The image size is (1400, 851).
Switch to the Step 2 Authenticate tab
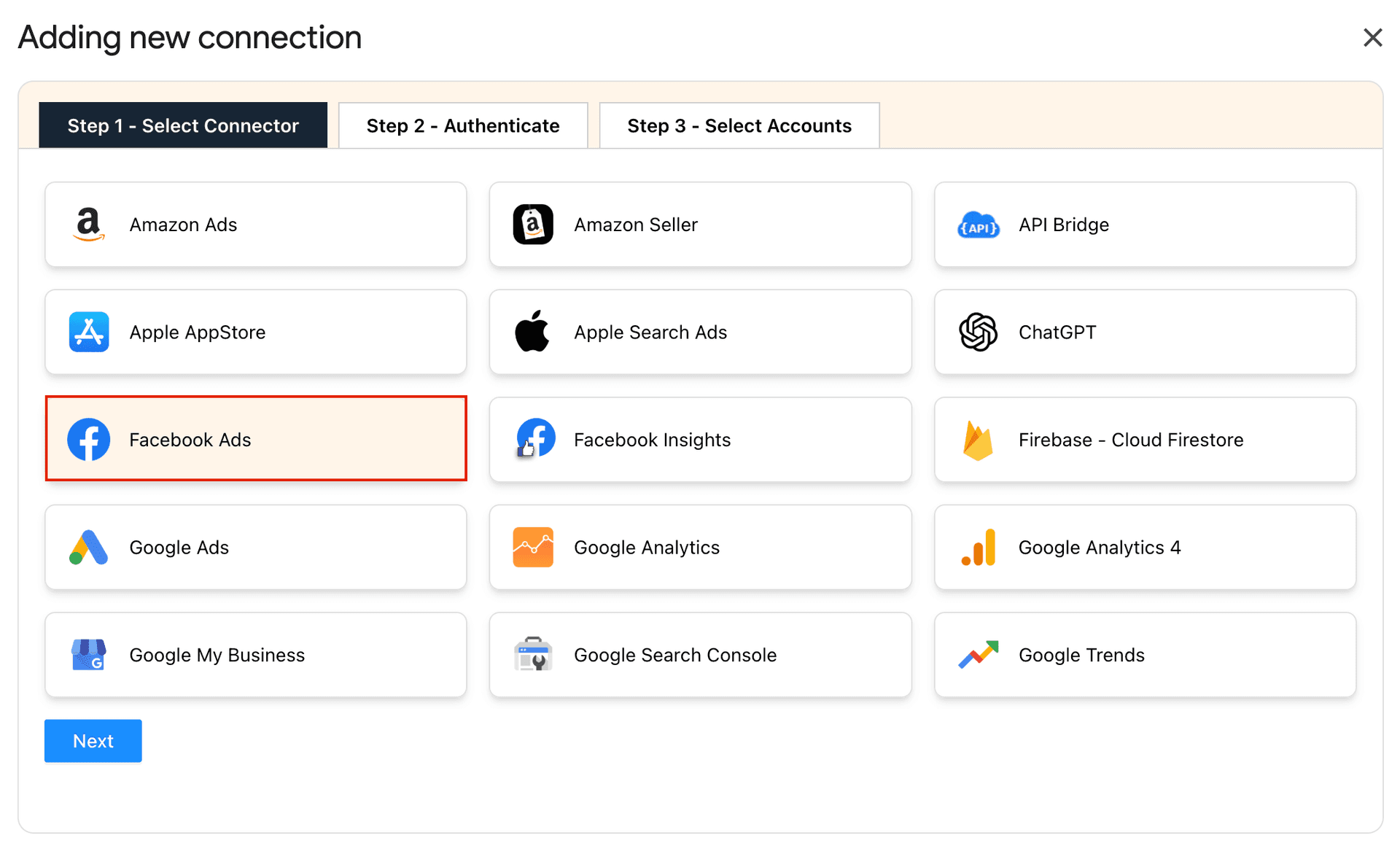coord(462,125)
